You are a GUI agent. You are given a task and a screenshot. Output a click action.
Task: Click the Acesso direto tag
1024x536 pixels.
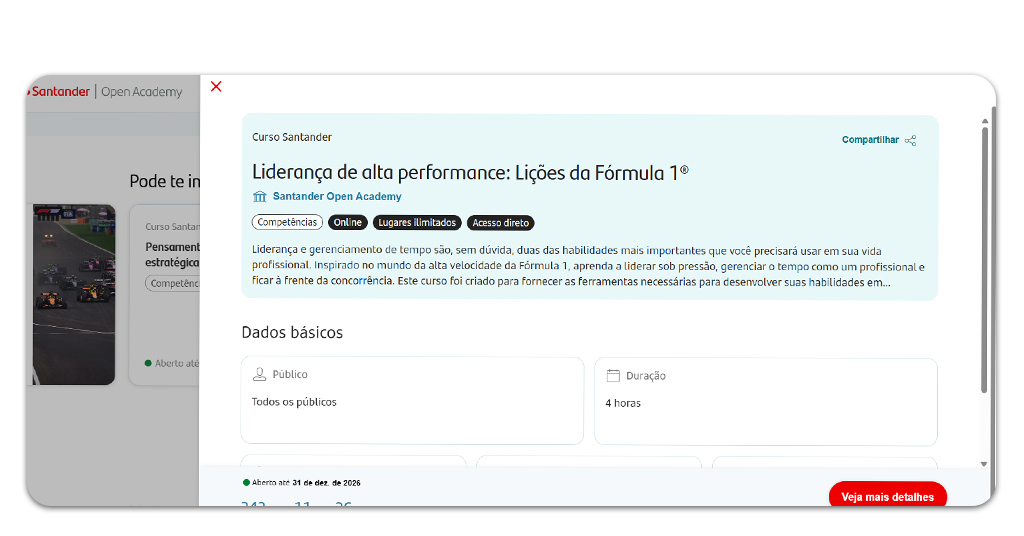(x=500, y=223)
